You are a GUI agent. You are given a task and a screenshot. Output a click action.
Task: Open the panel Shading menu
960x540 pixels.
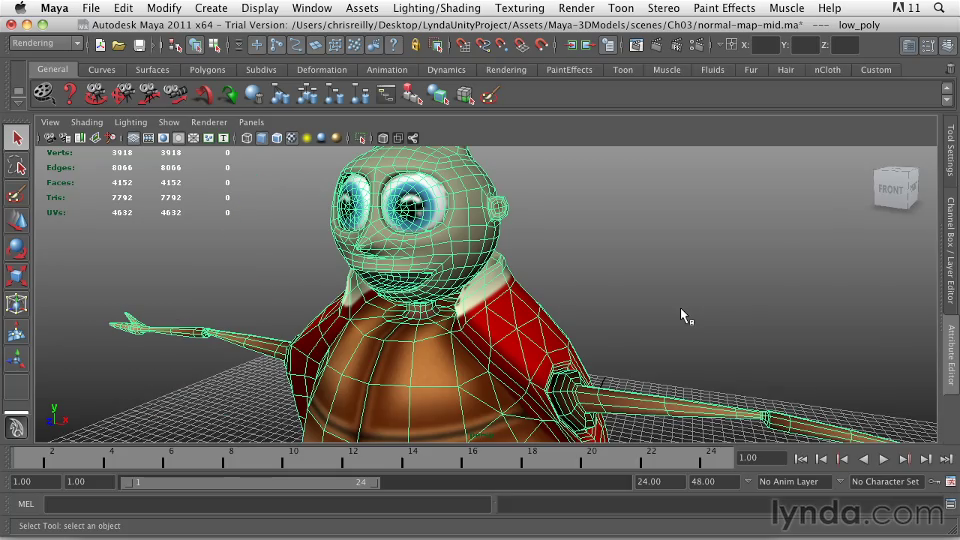tap(87, 122)
